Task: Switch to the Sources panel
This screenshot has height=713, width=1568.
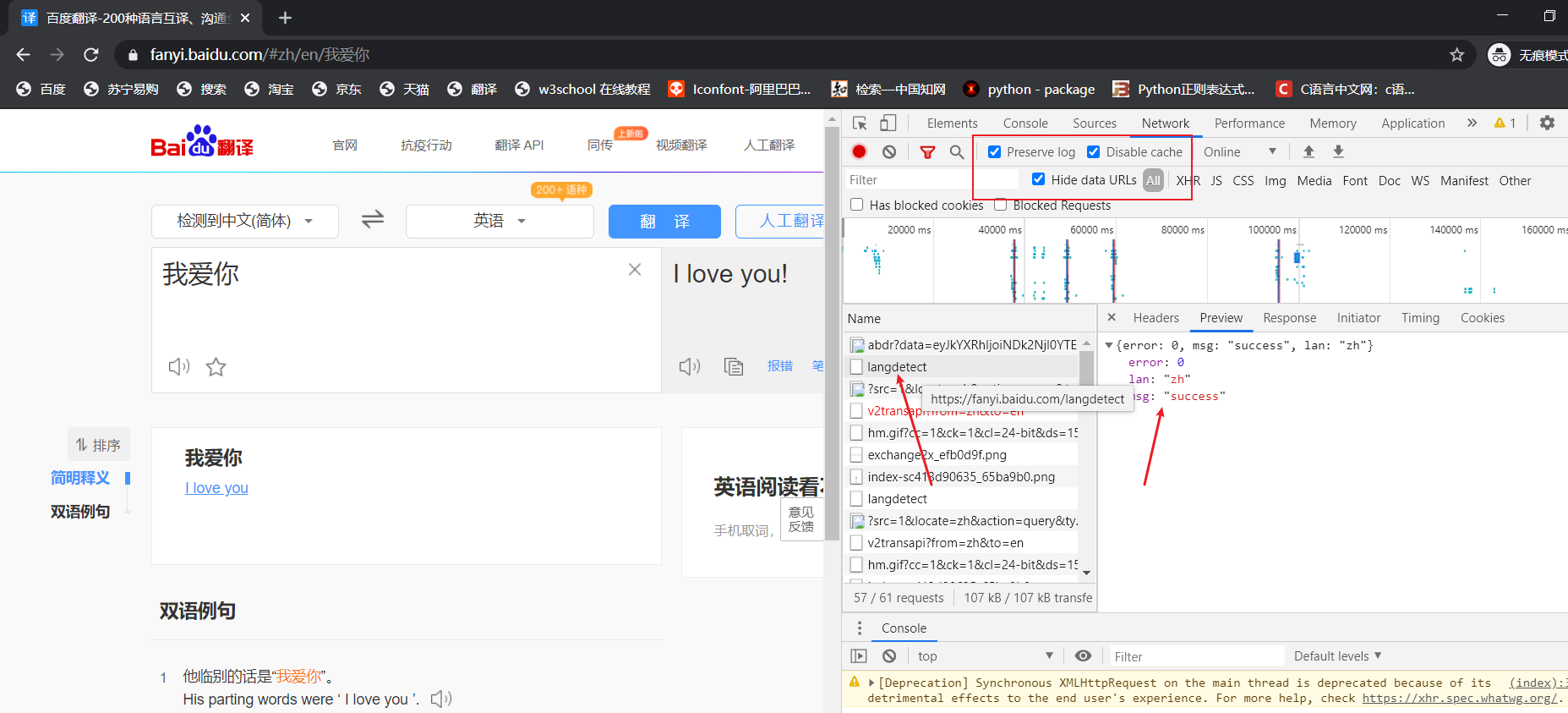Action: pos(1095,123)
